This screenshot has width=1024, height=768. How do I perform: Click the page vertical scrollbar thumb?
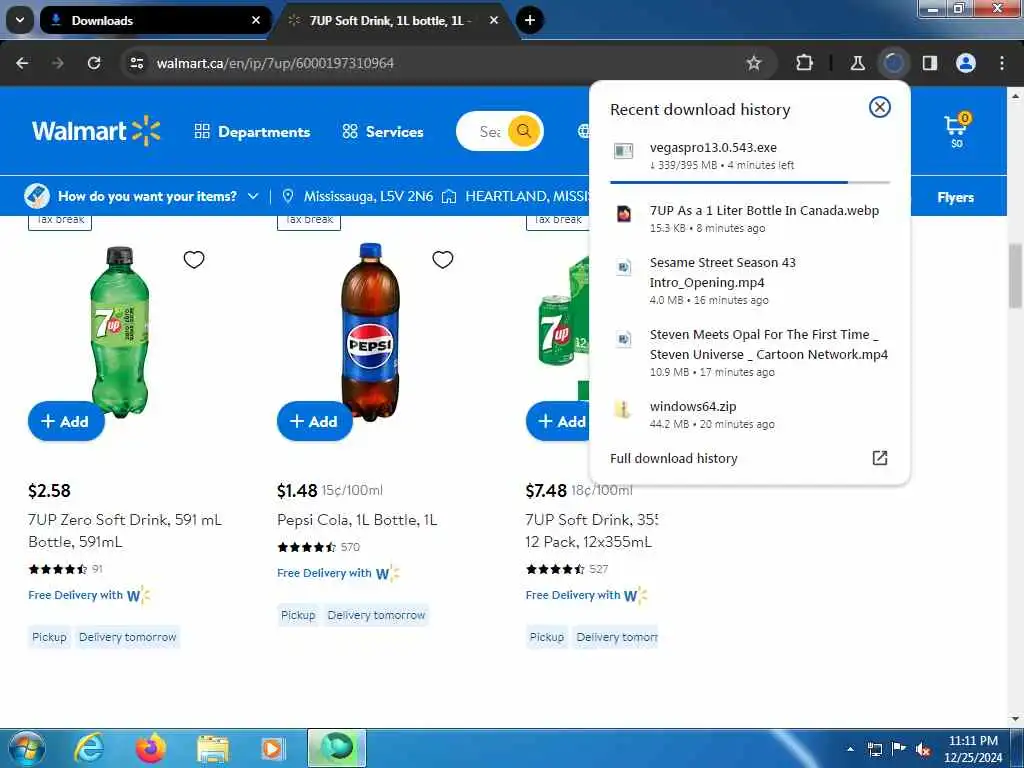1016,274
